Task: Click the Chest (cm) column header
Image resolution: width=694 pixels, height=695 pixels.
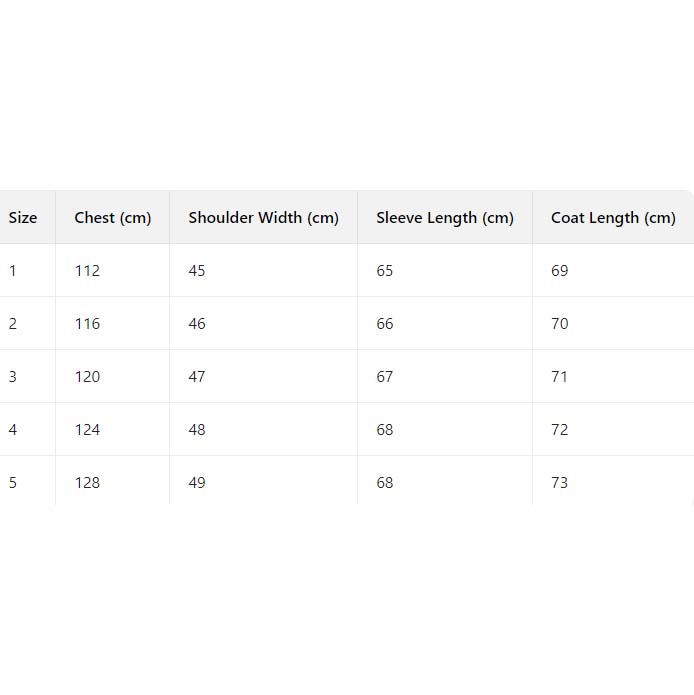Action: point(113,218)
